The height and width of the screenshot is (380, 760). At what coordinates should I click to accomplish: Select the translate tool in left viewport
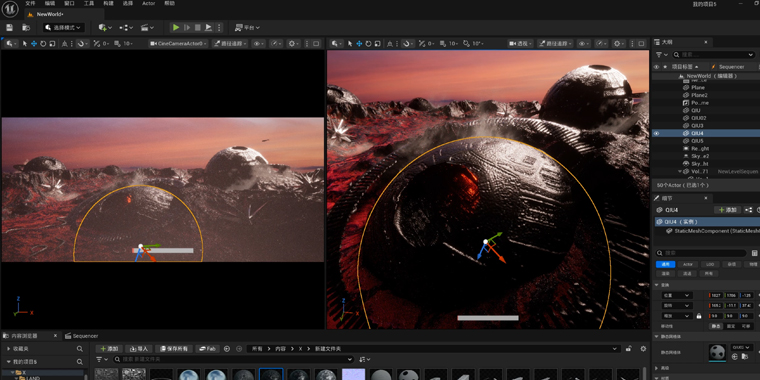tap(34, 44)
